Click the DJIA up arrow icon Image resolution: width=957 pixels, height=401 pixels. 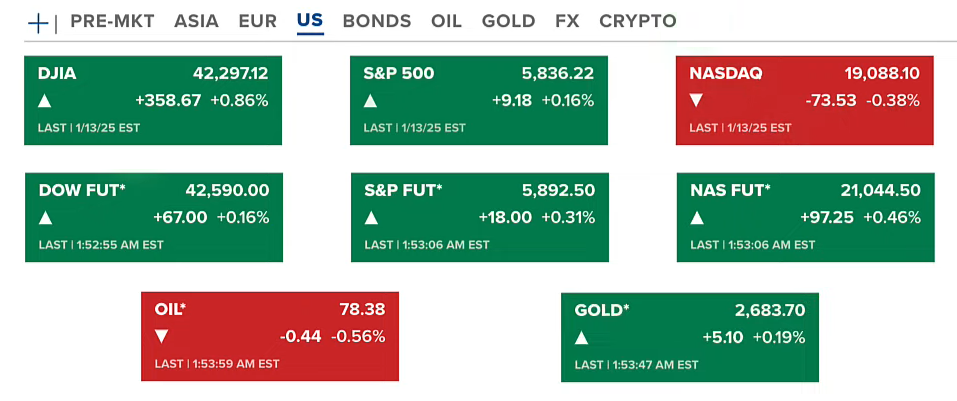(x=44, y=101)
